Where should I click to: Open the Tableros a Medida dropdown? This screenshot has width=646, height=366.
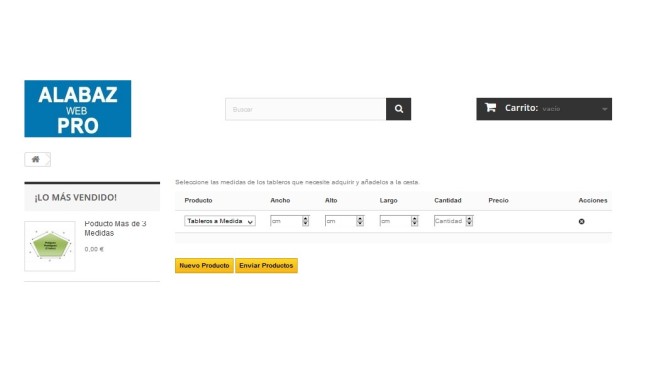pyautogui.click(x=220, y=221)
